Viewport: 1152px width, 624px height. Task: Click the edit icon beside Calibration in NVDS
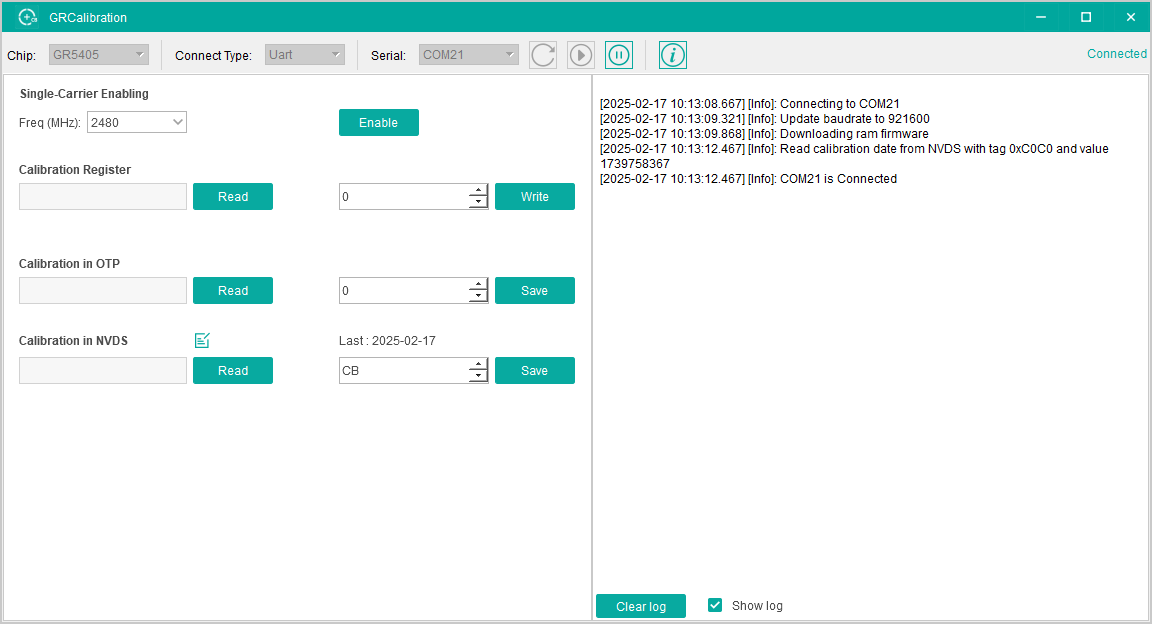tap(202, 341)
